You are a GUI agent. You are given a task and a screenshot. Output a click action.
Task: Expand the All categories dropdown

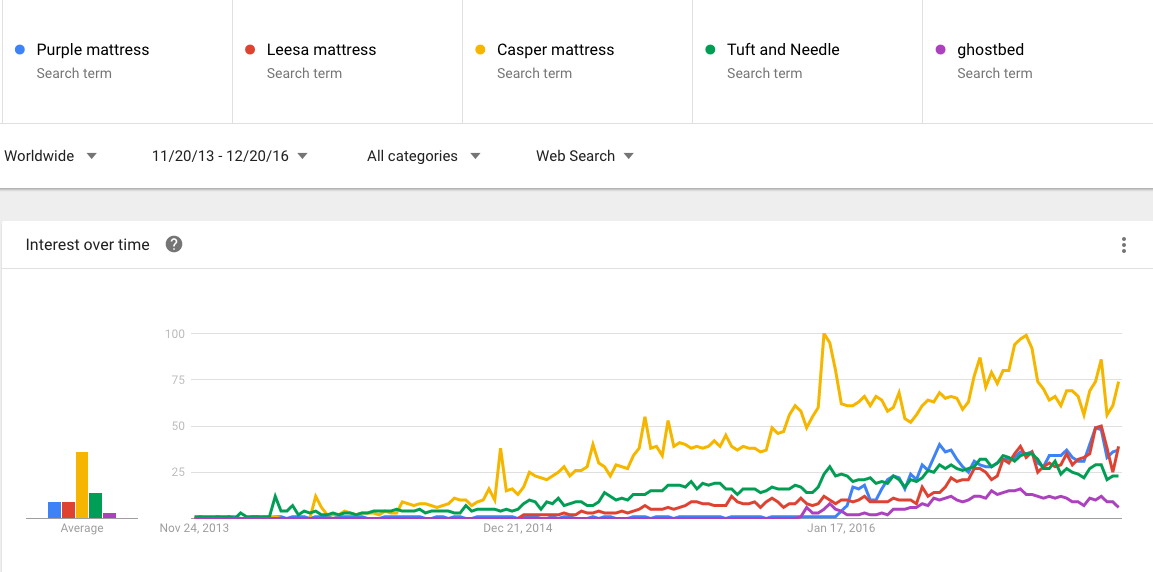click(423, 156)
